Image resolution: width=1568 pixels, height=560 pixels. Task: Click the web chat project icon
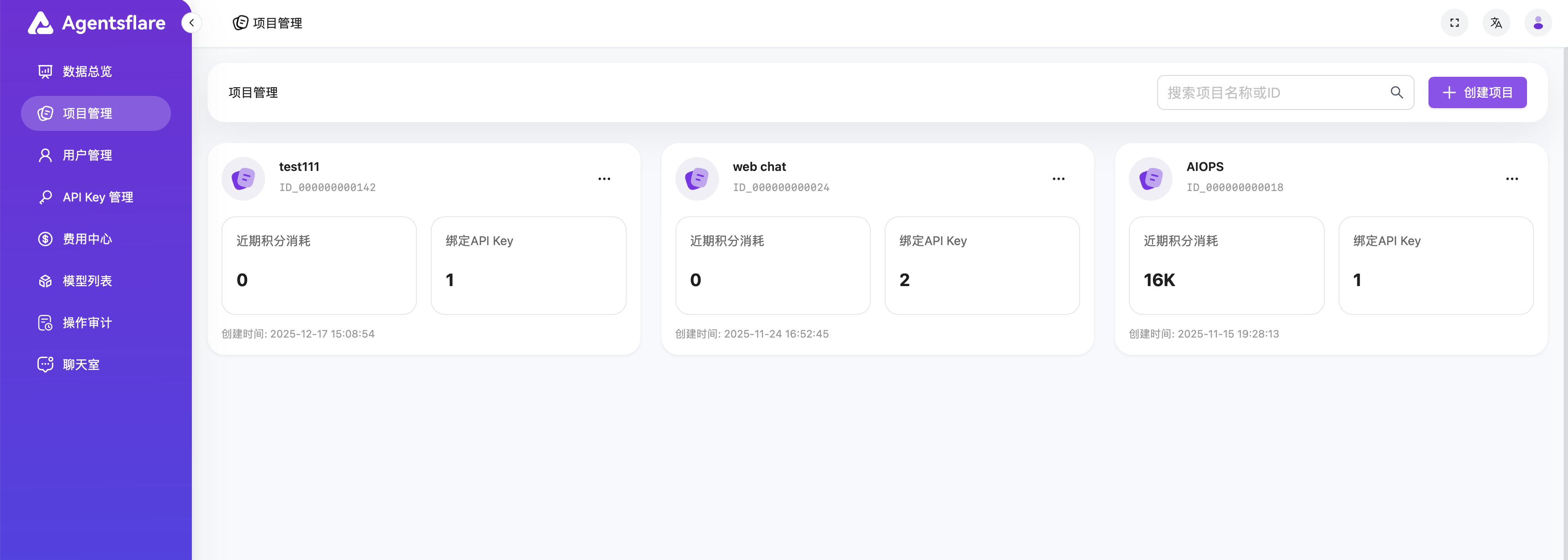coord(696,179)
